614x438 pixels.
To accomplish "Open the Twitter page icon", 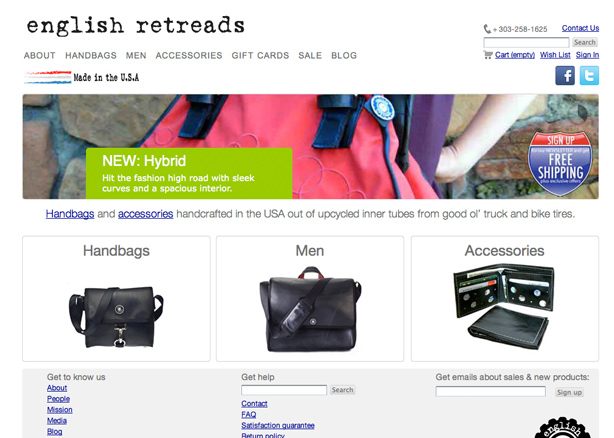I will 589,76.
